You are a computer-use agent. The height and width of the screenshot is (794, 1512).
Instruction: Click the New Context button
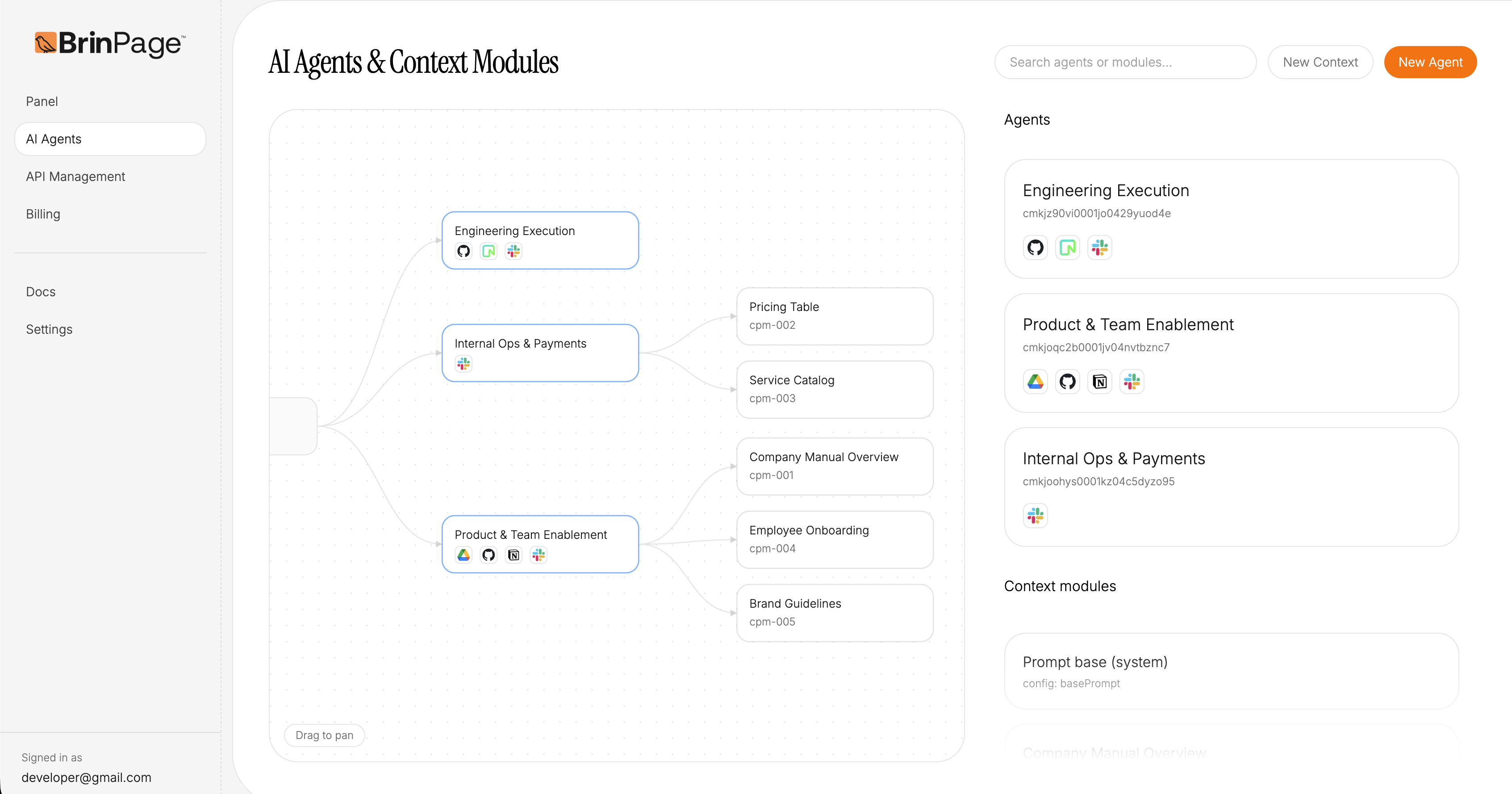tap(1320, 62)
